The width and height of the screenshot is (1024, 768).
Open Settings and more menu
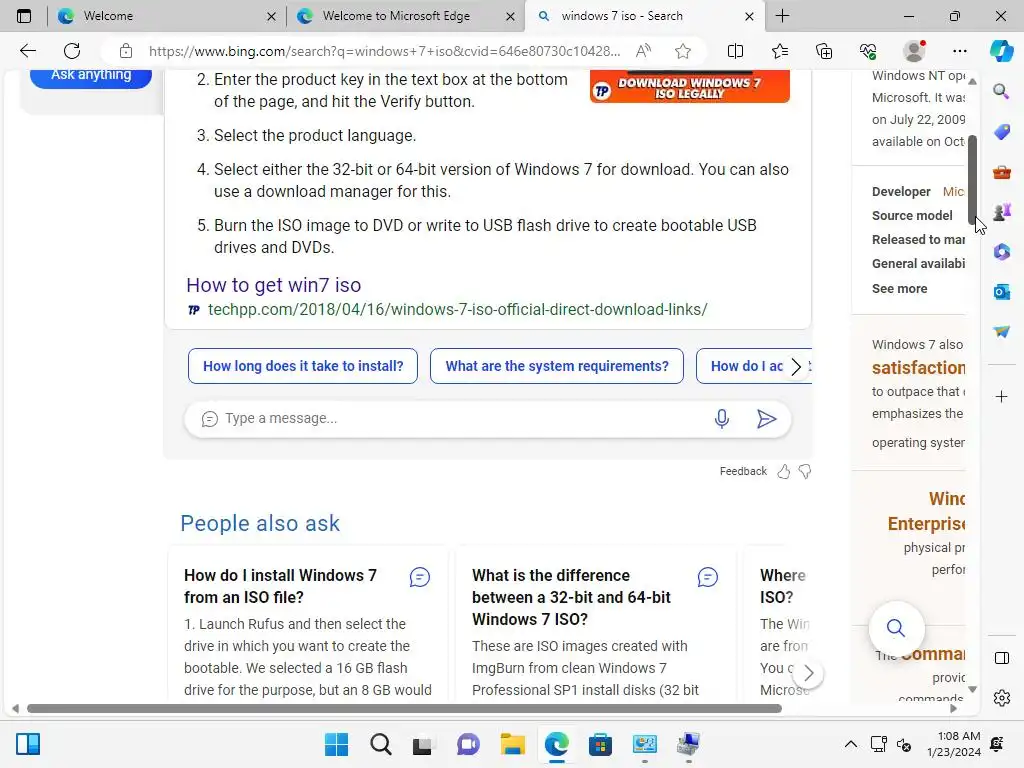coord(959,51)
